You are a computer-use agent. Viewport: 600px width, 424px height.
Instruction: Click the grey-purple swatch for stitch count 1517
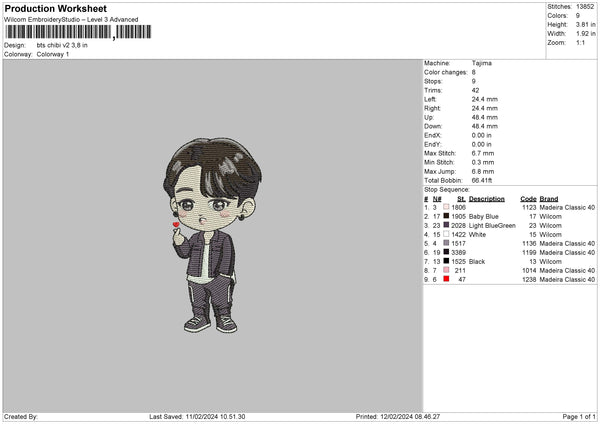pyautogui.click(x=446, y=243)
